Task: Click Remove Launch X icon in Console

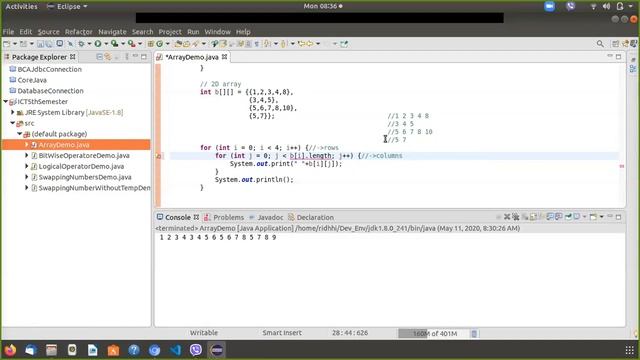Action: point(507,217)
